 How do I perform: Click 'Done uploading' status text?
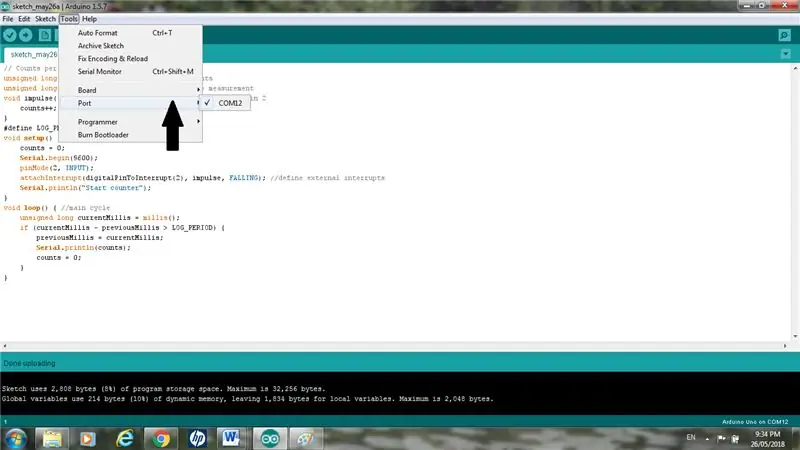(30, 363)
